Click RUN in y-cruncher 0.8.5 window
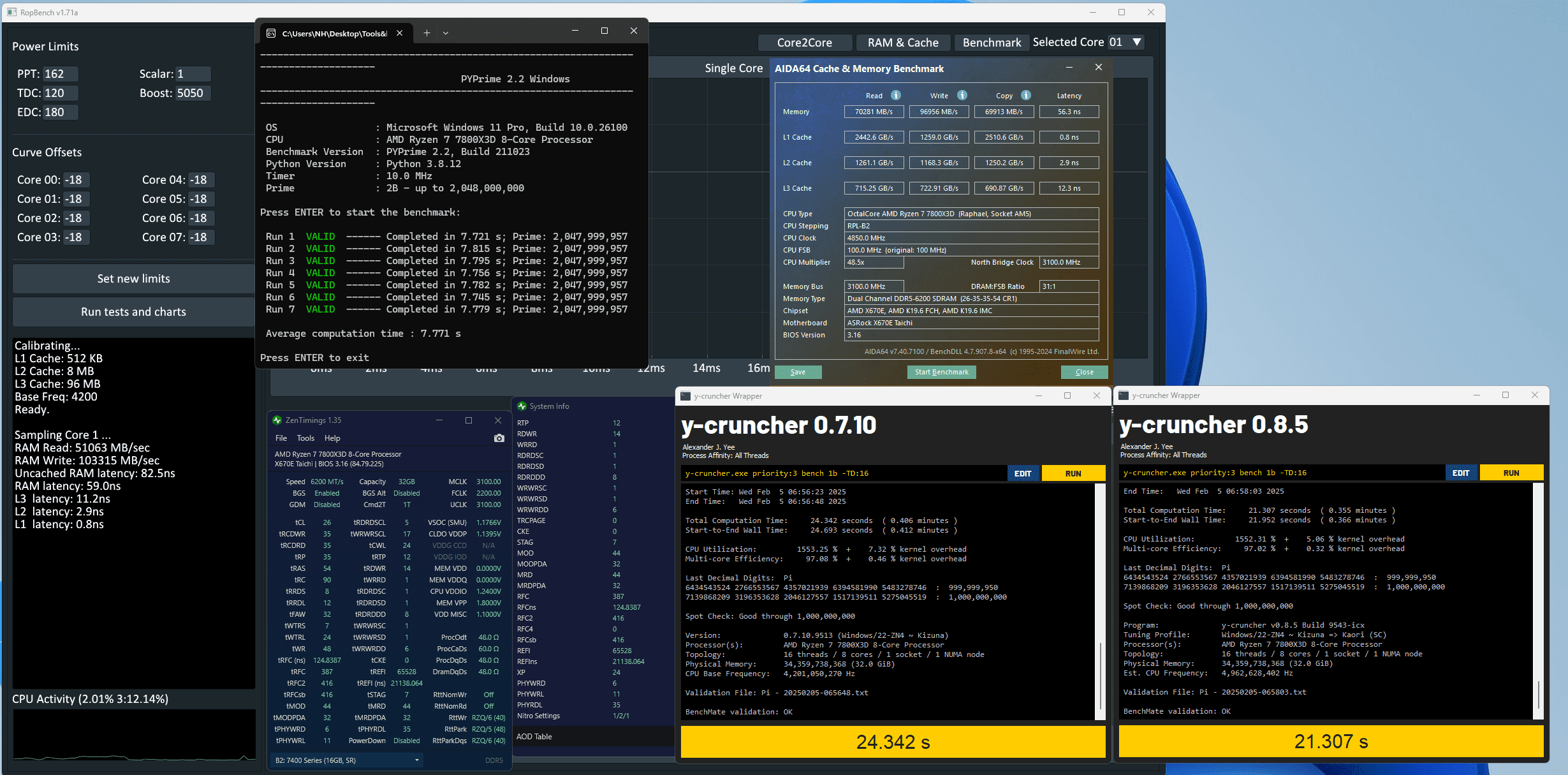This screenshot has height=775, width=1568. point(1511,473)
